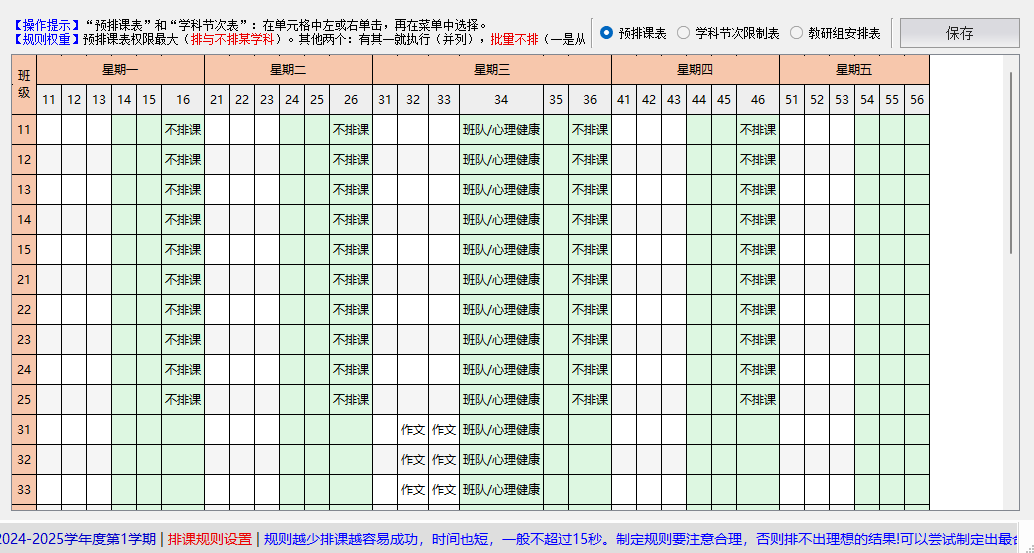Screen dimensions: 1034x553
Task: Click 不排课 cell for class 23 period 26
Action: tap(351, 340)
